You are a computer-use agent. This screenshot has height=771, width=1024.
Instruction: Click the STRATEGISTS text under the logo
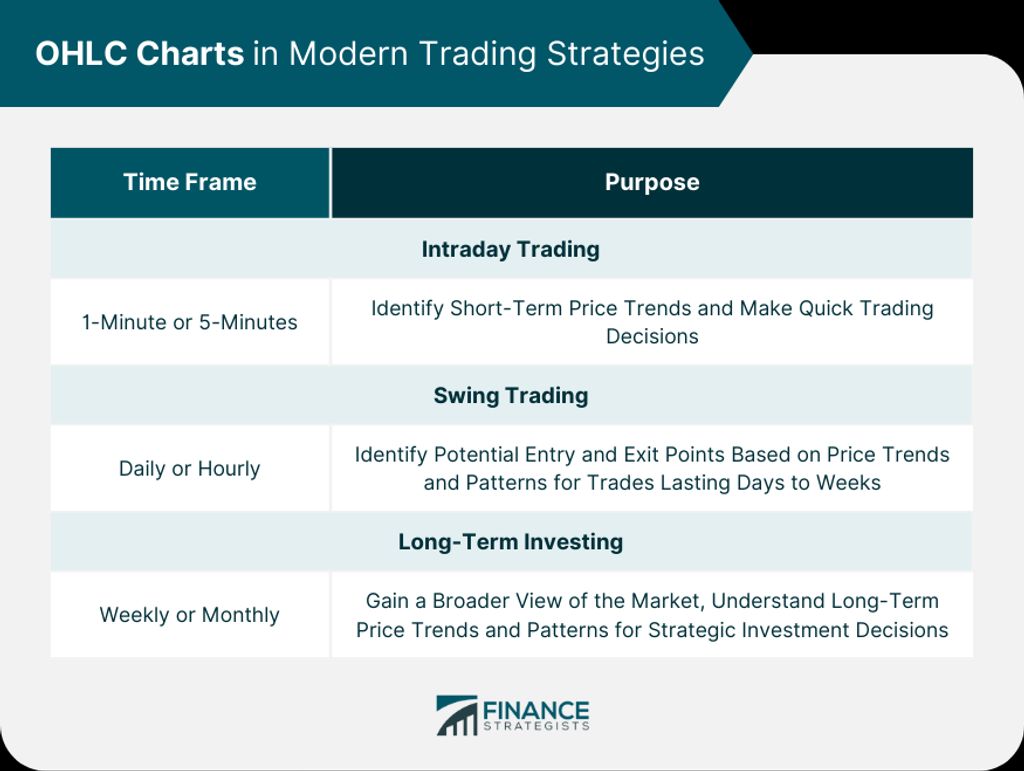coord(536,726)
